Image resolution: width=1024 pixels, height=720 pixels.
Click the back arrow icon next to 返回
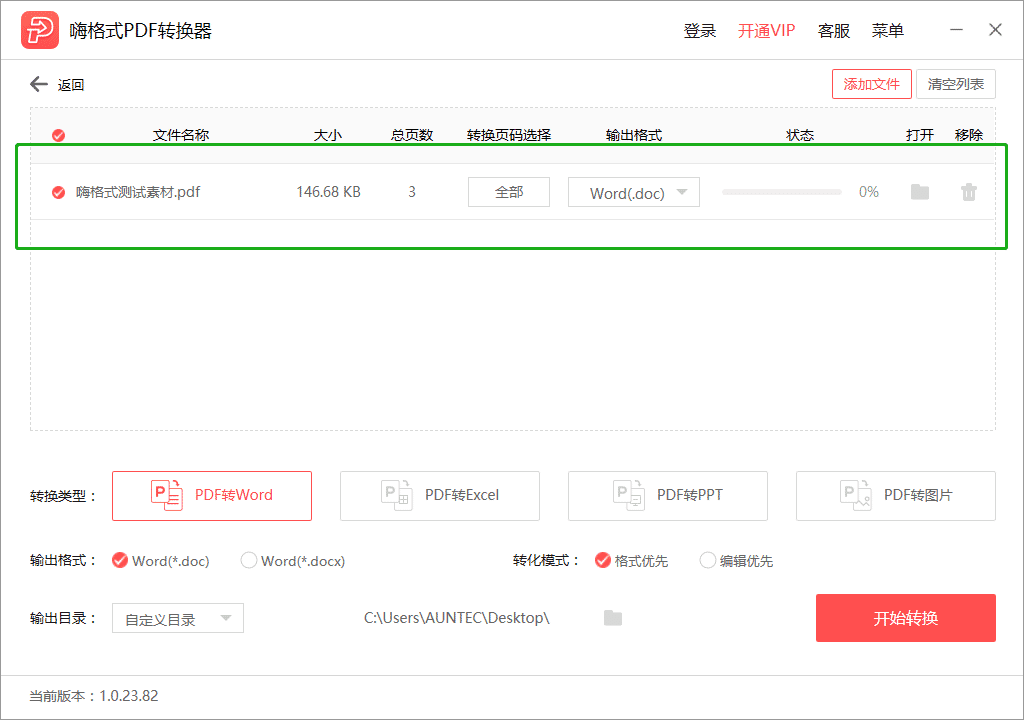[39, 84]
